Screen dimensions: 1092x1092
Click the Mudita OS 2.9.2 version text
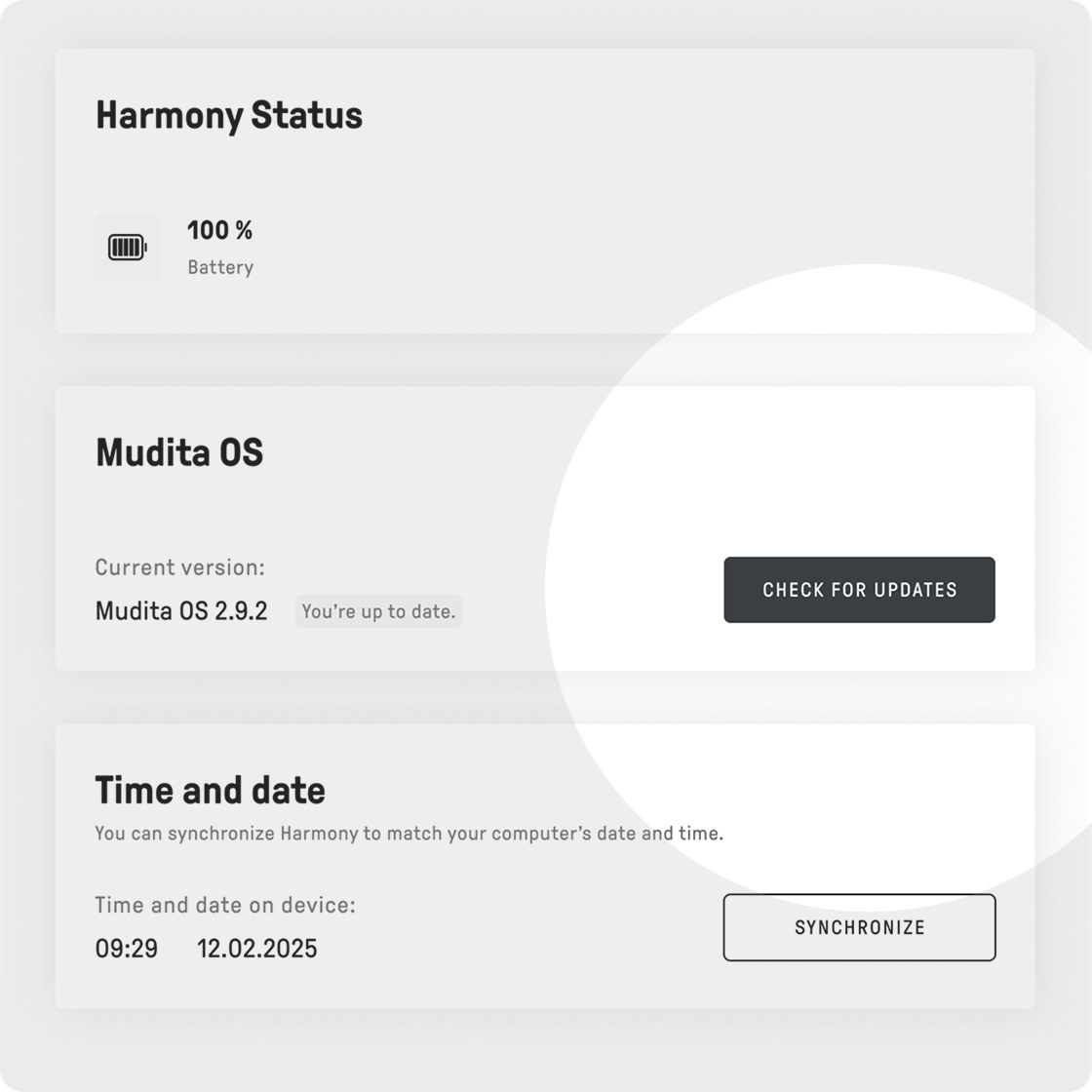click(181, 610)
